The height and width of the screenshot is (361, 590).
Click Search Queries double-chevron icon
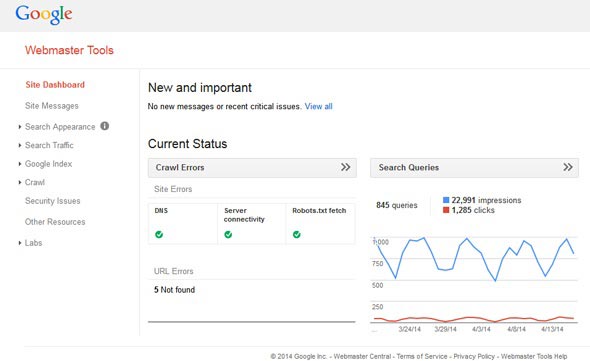[x=568, y=167]
